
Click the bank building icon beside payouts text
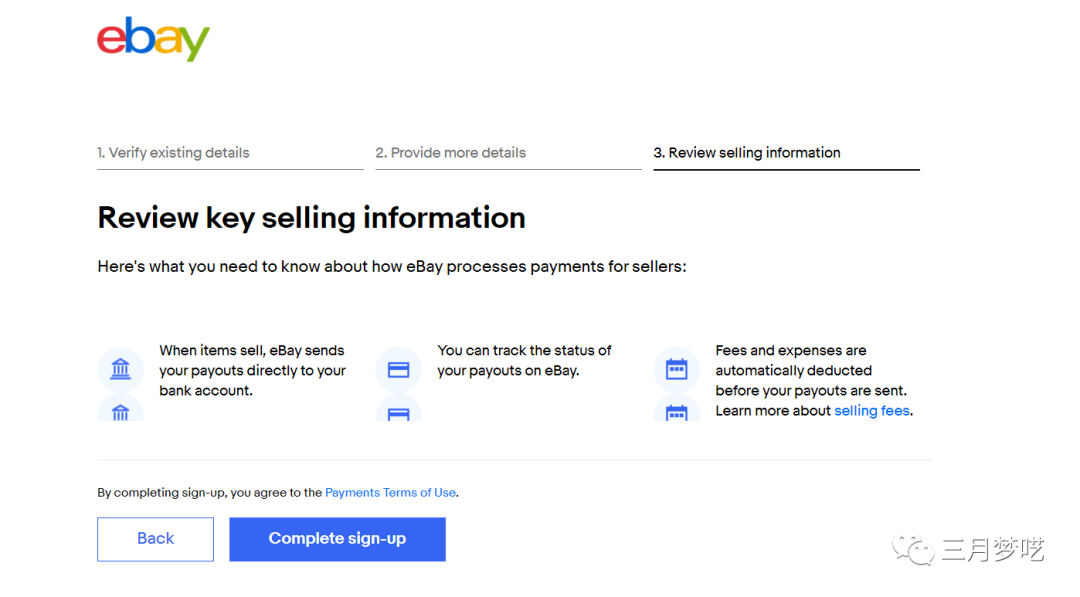121,370
